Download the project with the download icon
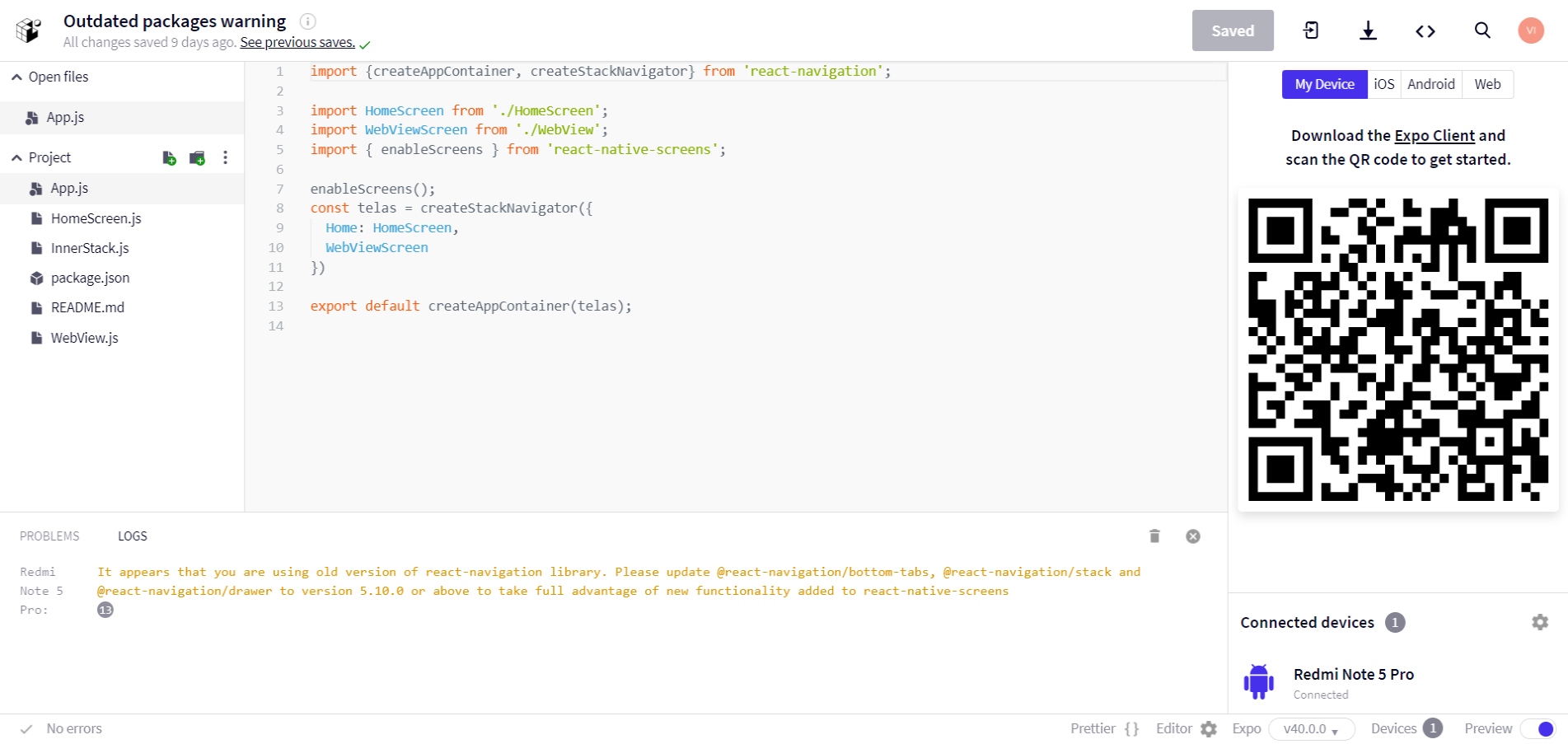The width and height of the screenshot is (1568, 744). point(1368,30)
